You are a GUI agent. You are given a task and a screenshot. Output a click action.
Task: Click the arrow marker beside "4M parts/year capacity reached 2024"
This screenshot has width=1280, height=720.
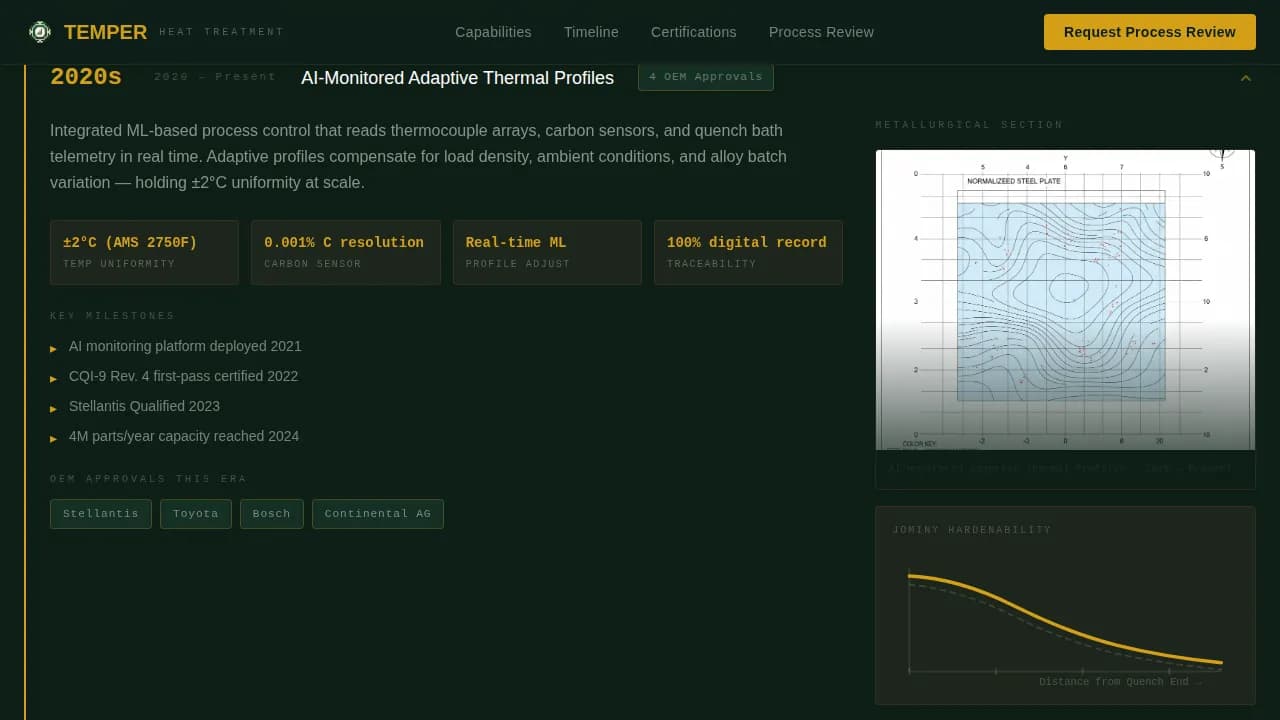tap(54, 439)
